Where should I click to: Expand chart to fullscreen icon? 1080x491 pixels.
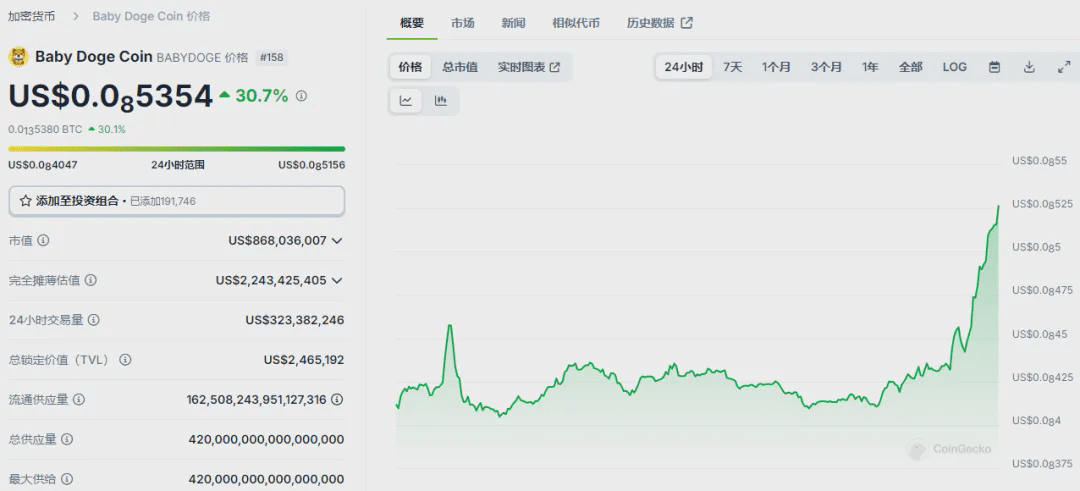click(1063, 67)
